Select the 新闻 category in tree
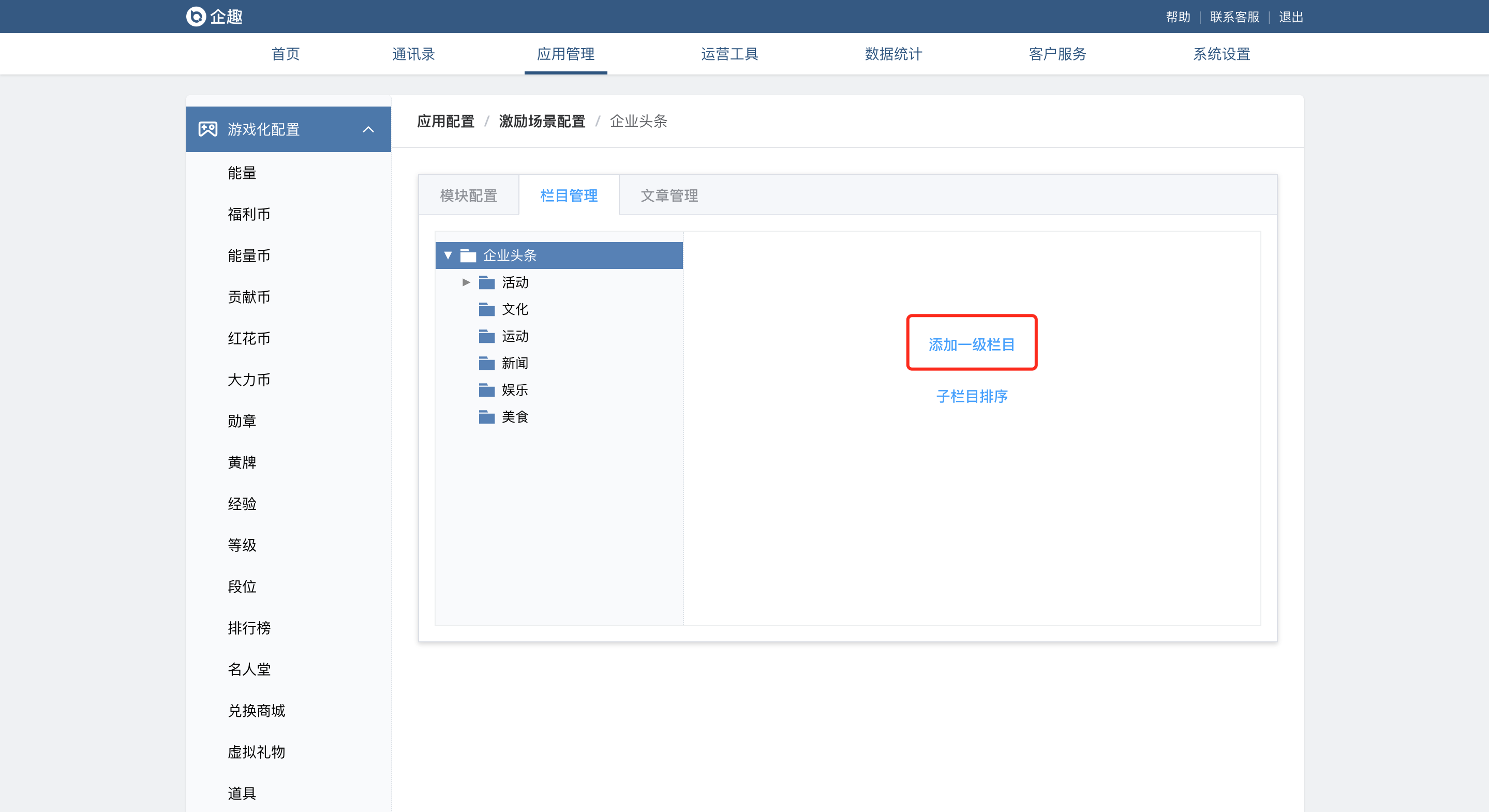Viewport: 1489px width, 812px height. point(515,363)
